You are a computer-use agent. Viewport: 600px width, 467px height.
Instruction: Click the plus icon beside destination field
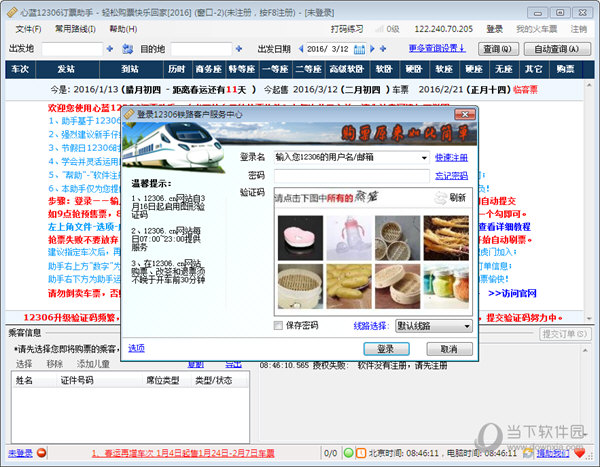click(x=239, y=49)
